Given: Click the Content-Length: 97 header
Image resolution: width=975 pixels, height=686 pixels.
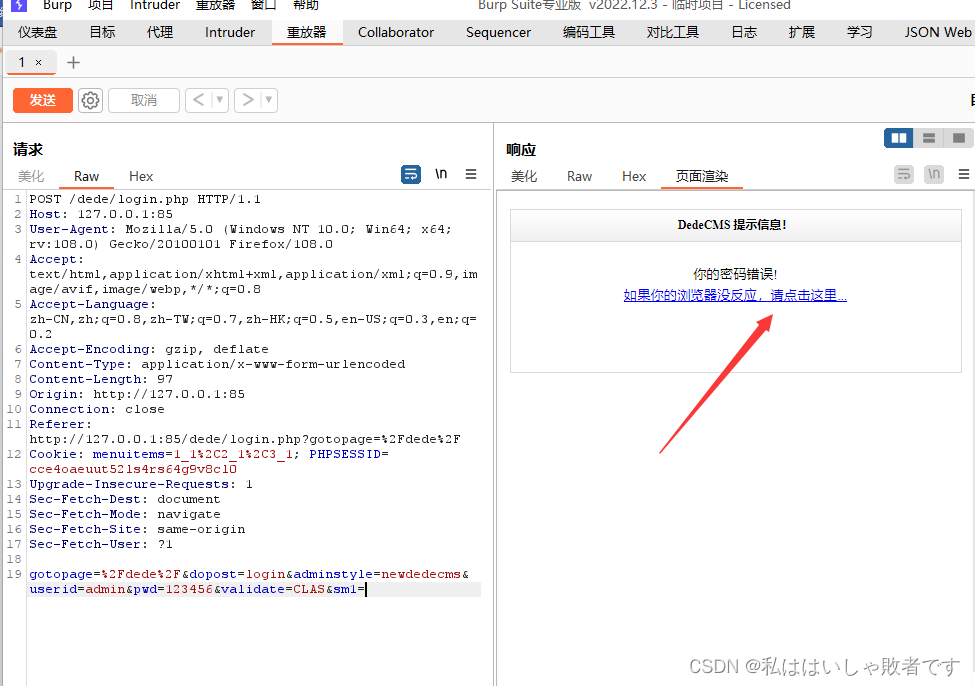Looking at the screenshot, I should [101, 379].
